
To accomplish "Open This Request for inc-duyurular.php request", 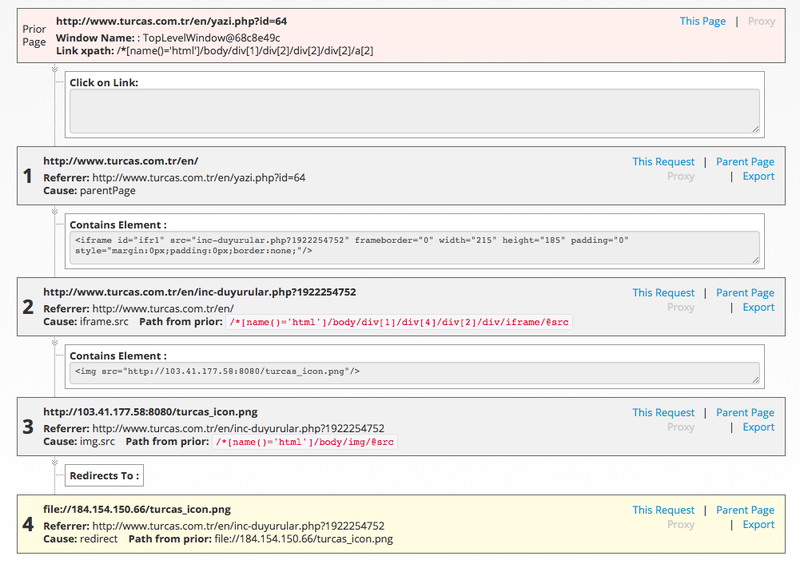I will [x=663, y=293].
